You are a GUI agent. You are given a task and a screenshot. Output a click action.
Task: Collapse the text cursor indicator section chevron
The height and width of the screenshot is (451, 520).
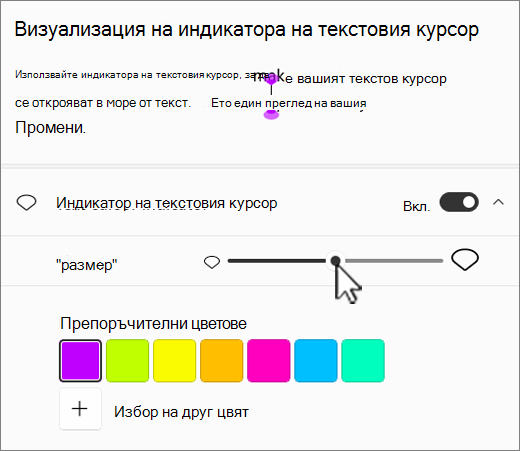pyautogui.click(x=498, y=202)
